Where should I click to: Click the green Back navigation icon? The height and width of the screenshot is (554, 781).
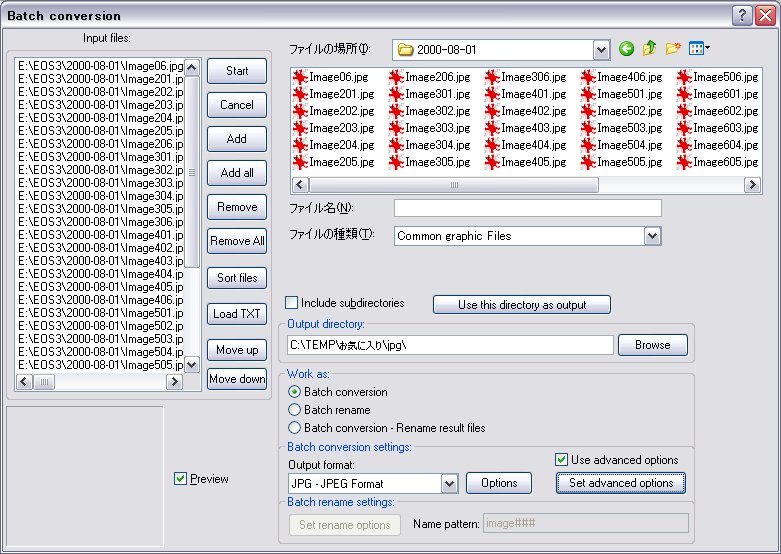(x=627, y=49)
